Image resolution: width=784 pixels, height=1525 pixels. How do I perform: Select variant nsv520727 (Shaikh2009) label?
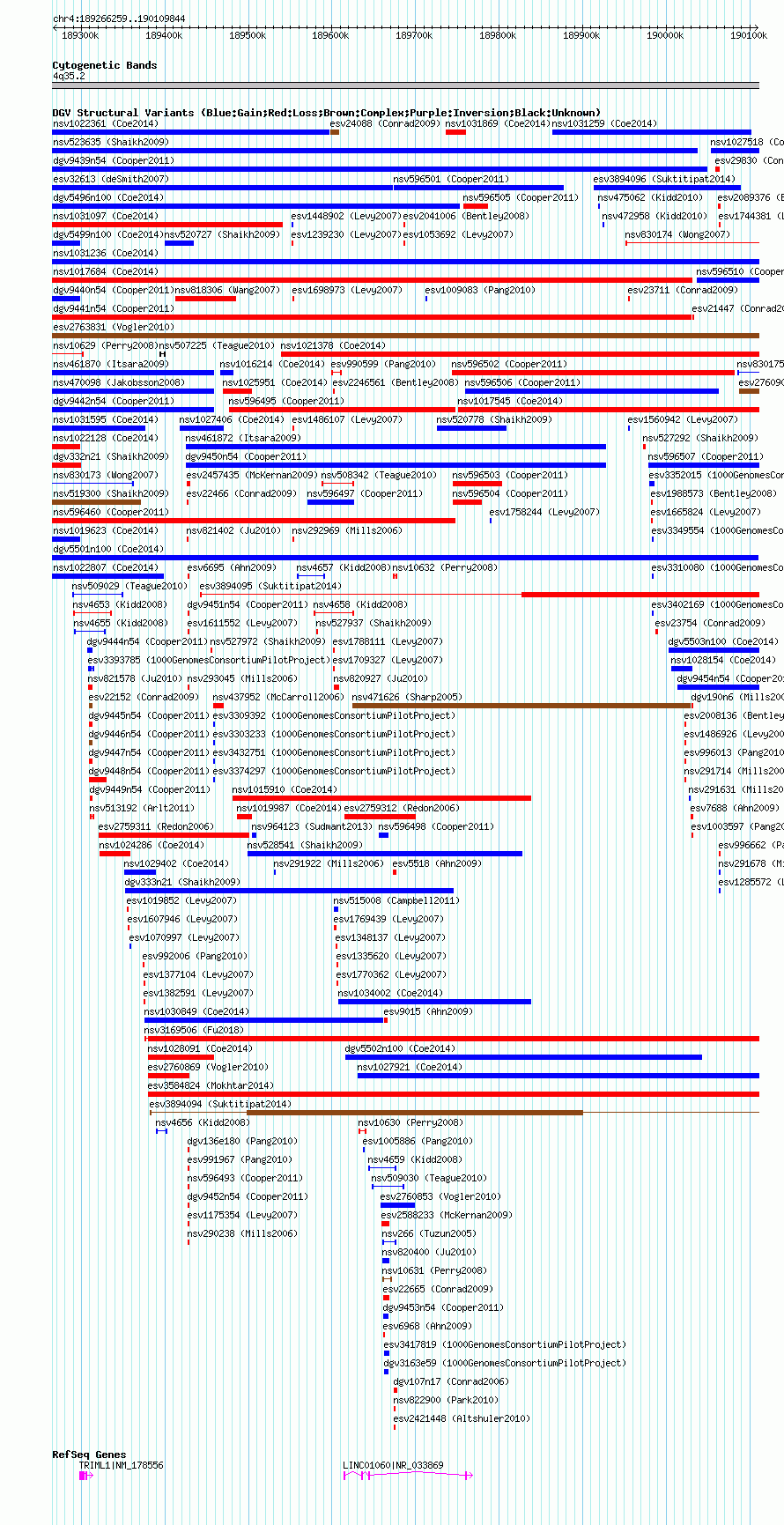coord(223,234)
